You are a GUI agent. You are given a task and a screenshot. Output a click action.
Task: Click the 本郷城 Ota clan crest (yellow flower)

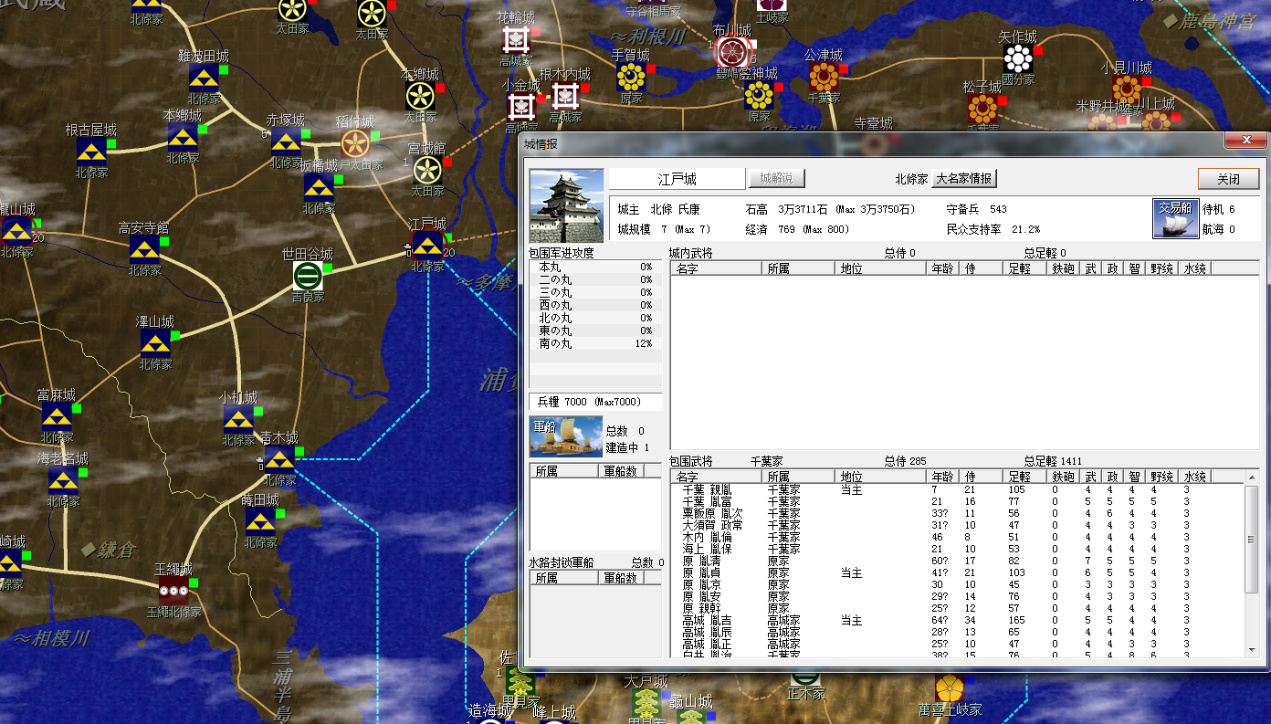(420, 96)
